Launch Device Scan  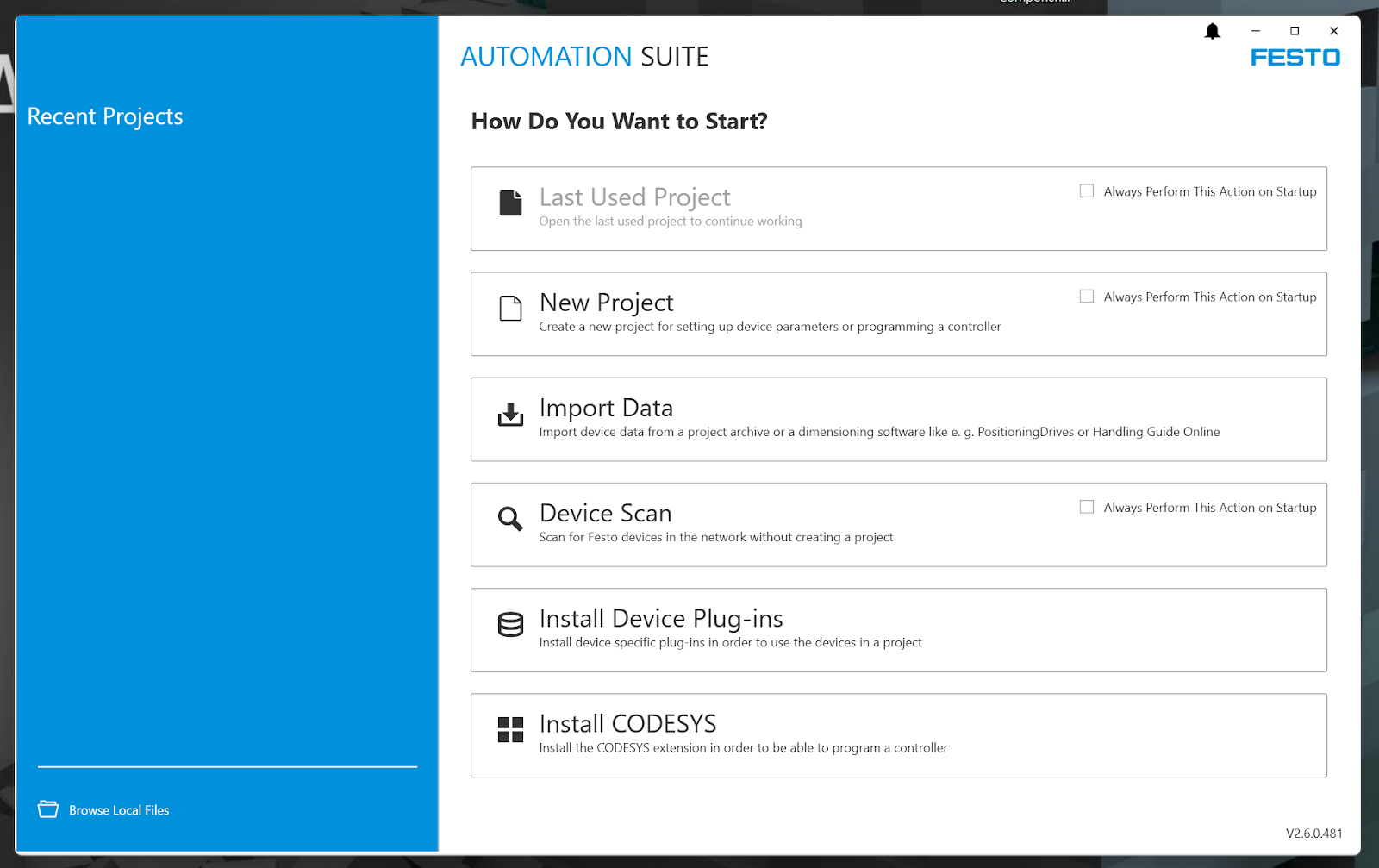click(898, 524)
